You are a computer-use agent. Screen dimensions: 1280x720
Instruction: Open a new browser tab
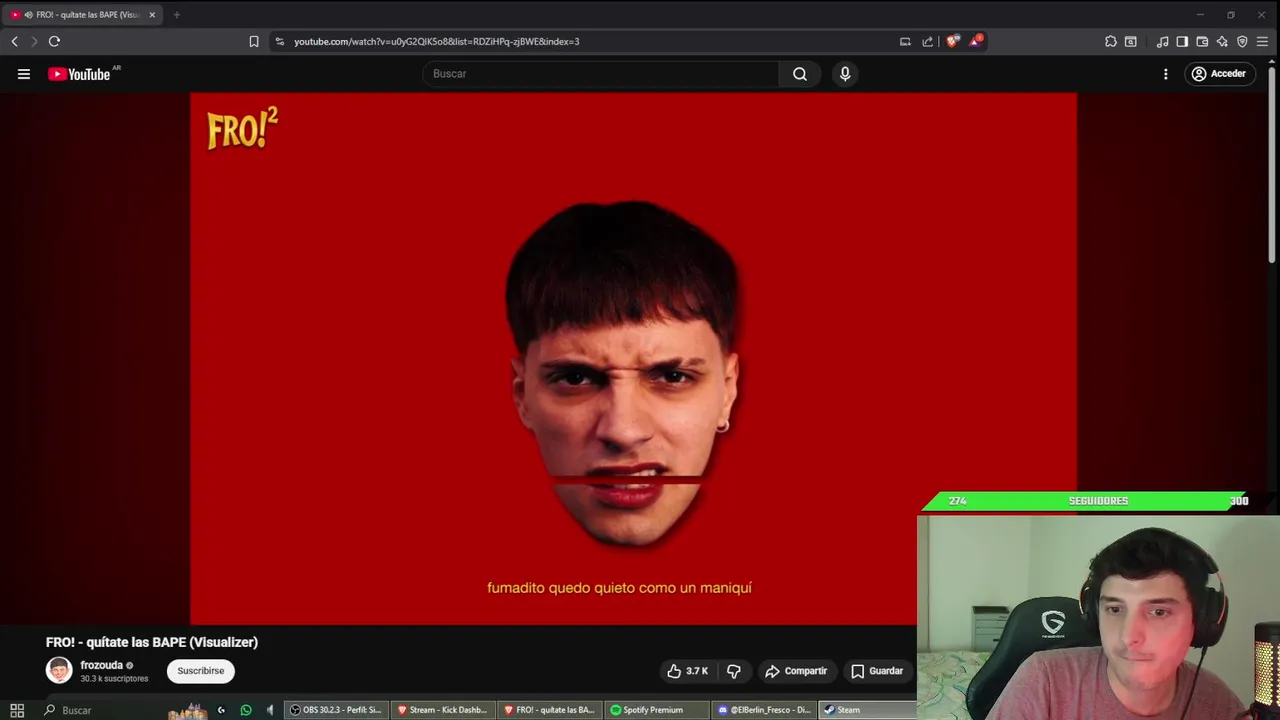click(176, 15)
